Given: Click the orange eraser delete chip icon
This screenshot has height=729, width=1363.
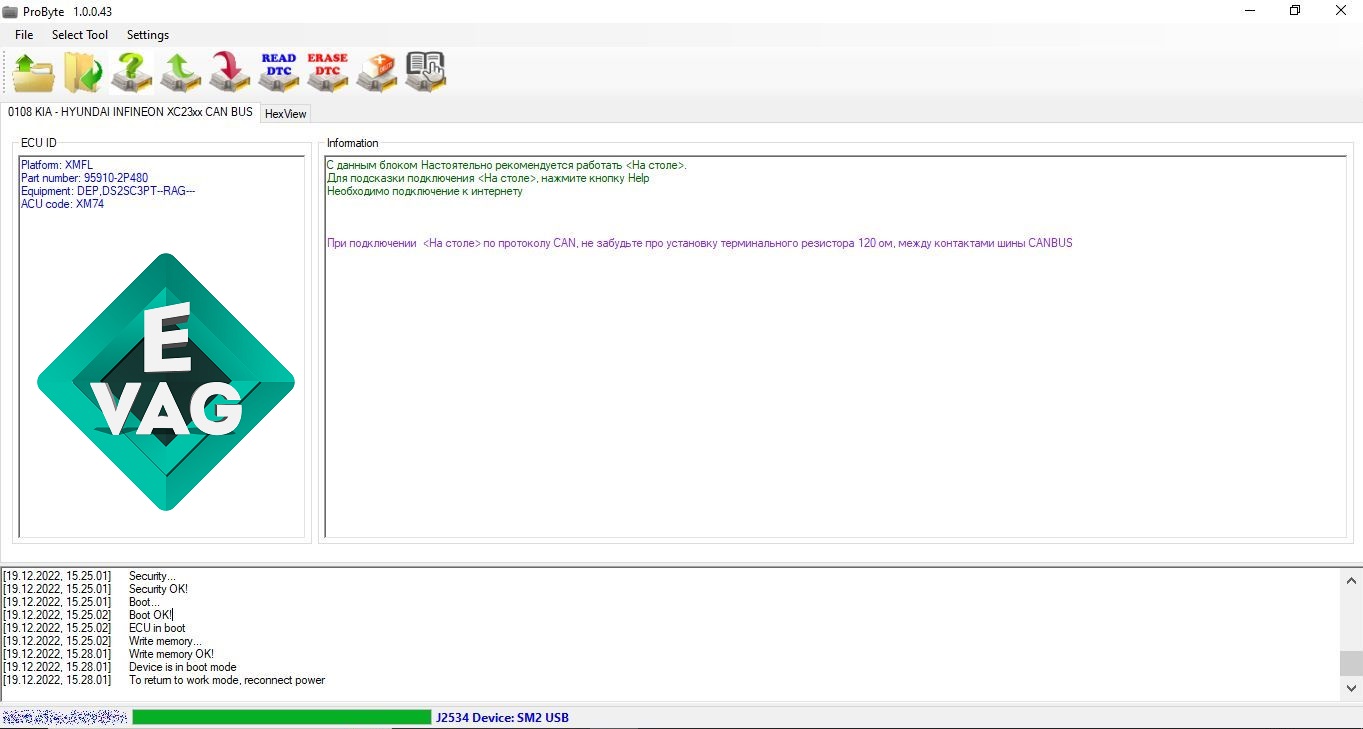Looking at the screenshot, I should coord(377,73).
